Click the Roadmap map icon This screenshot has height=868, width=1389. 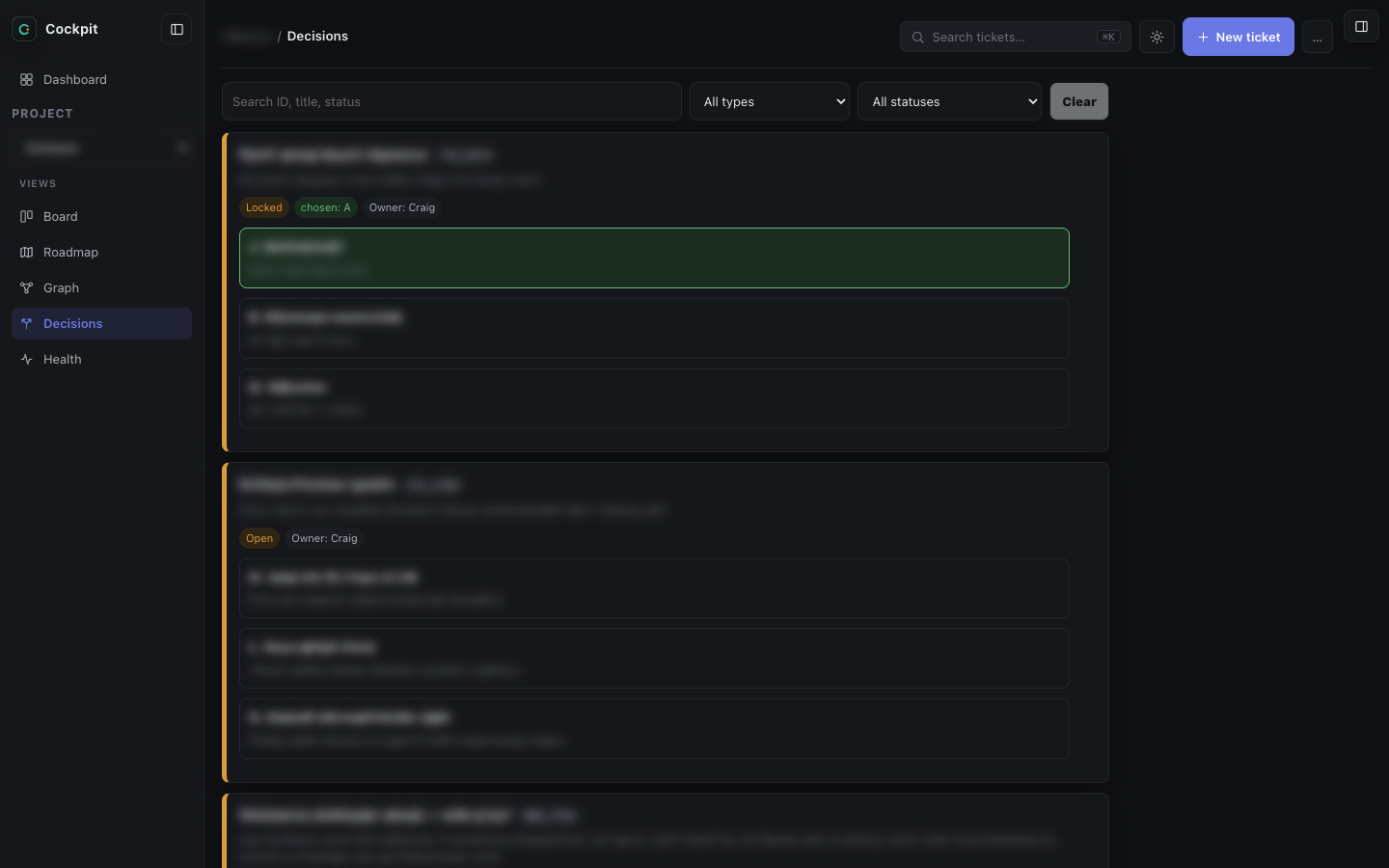(26, 252)
